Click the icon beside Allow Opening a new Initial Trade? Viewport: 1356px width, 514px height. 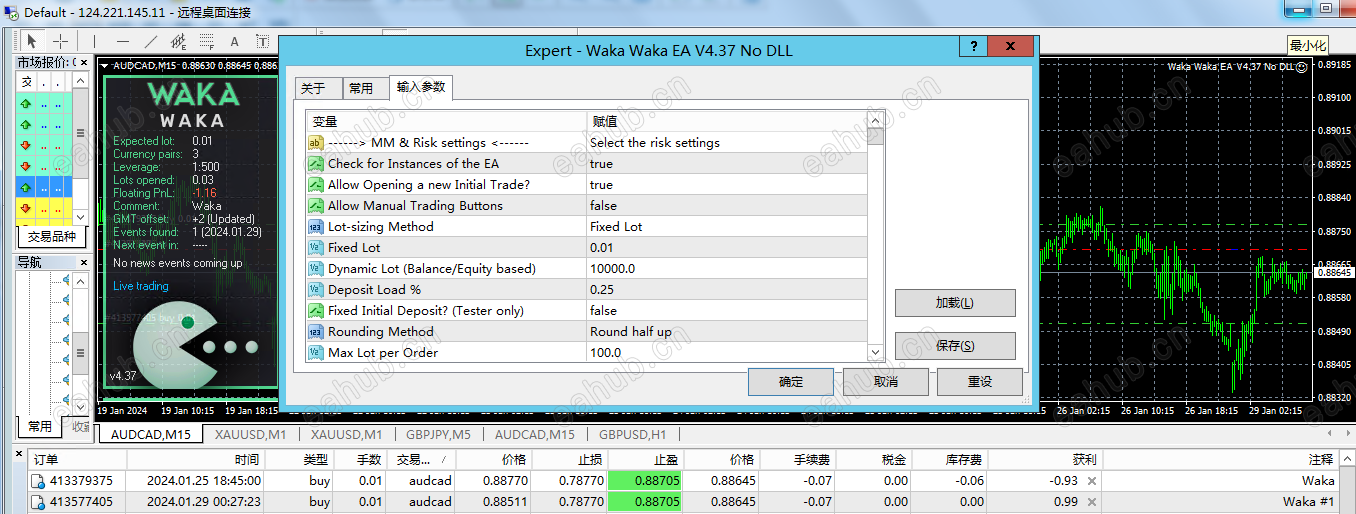(x=316, y=185)
